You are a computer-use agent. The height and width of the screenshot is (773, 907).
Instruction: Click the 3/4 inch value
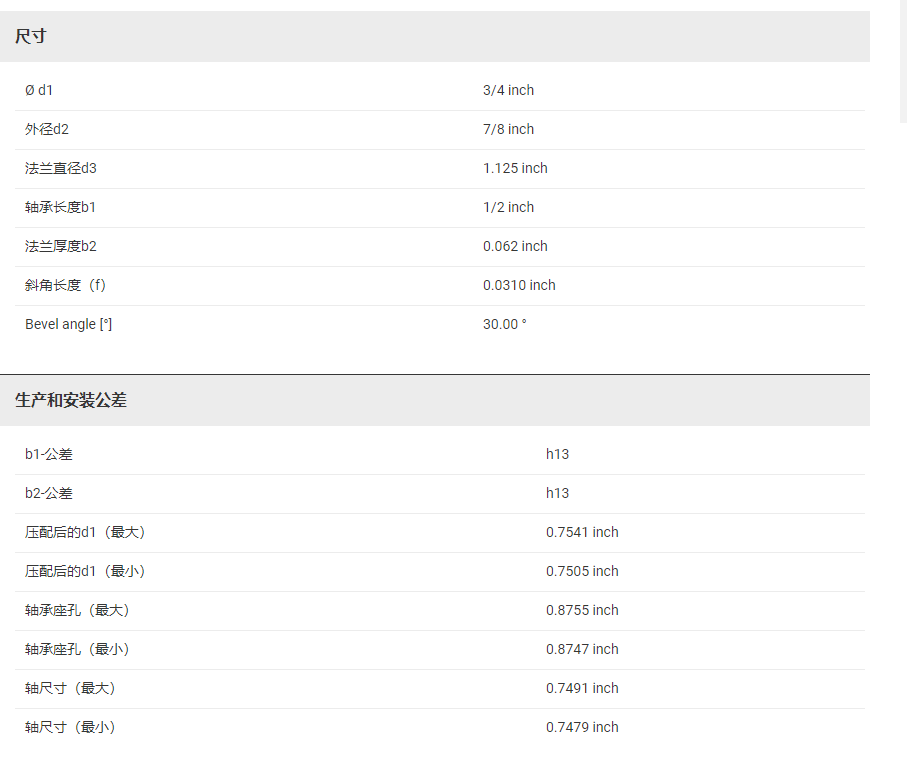508,91
